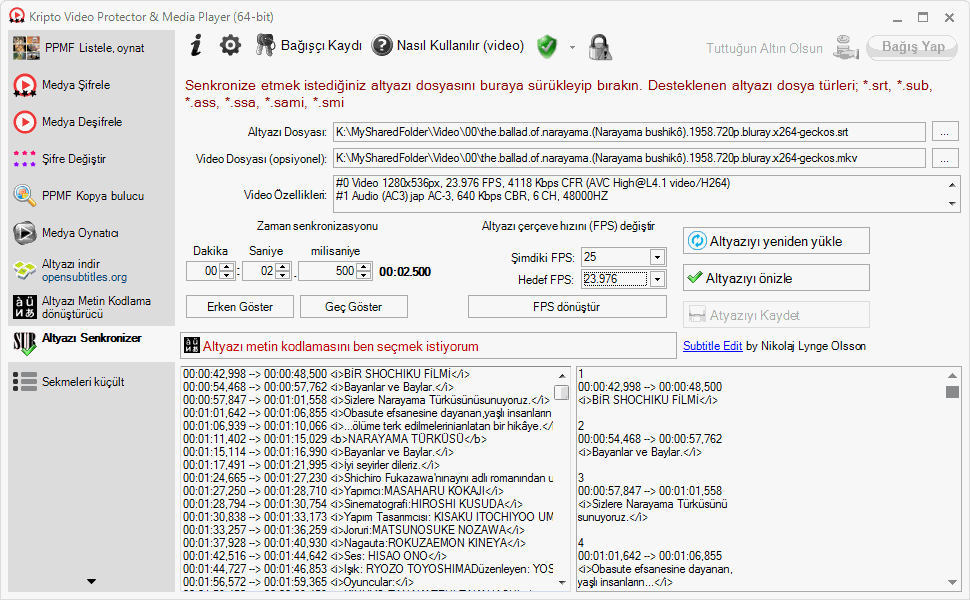The height and width of the screenshot is (600, 970).
Task: Click the padlock icon in toolbar
Action: click(599, 47)
